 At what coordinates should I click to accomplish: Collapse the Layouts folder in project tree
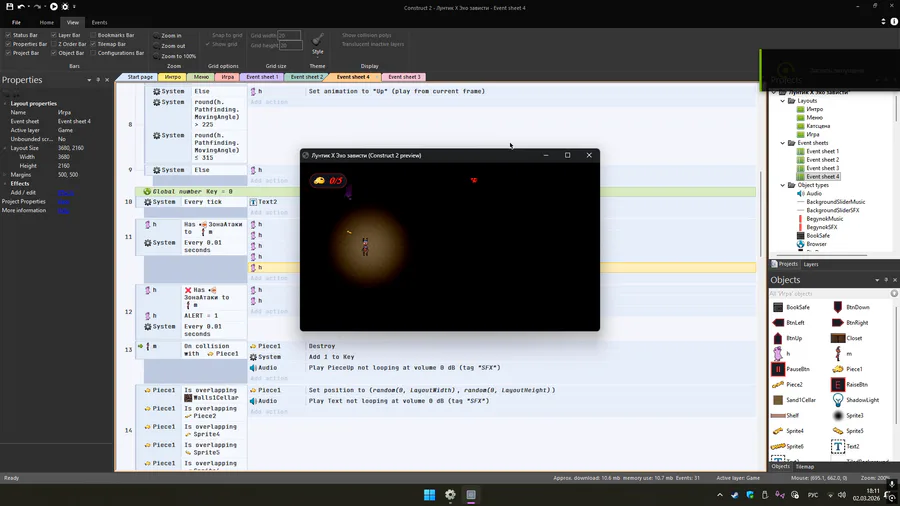pyautogui.click(x=782, y=100)
